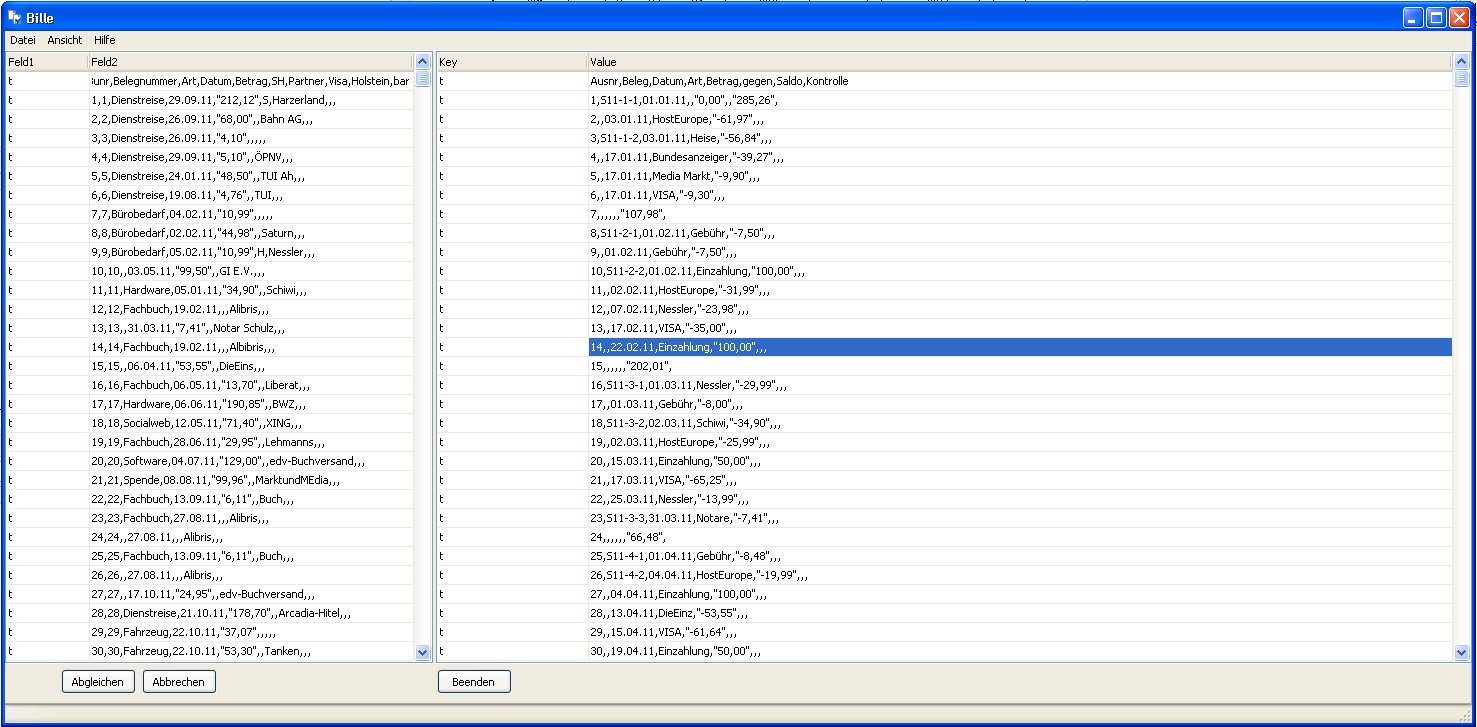Click the Beenden button

(x=474, y=682)
